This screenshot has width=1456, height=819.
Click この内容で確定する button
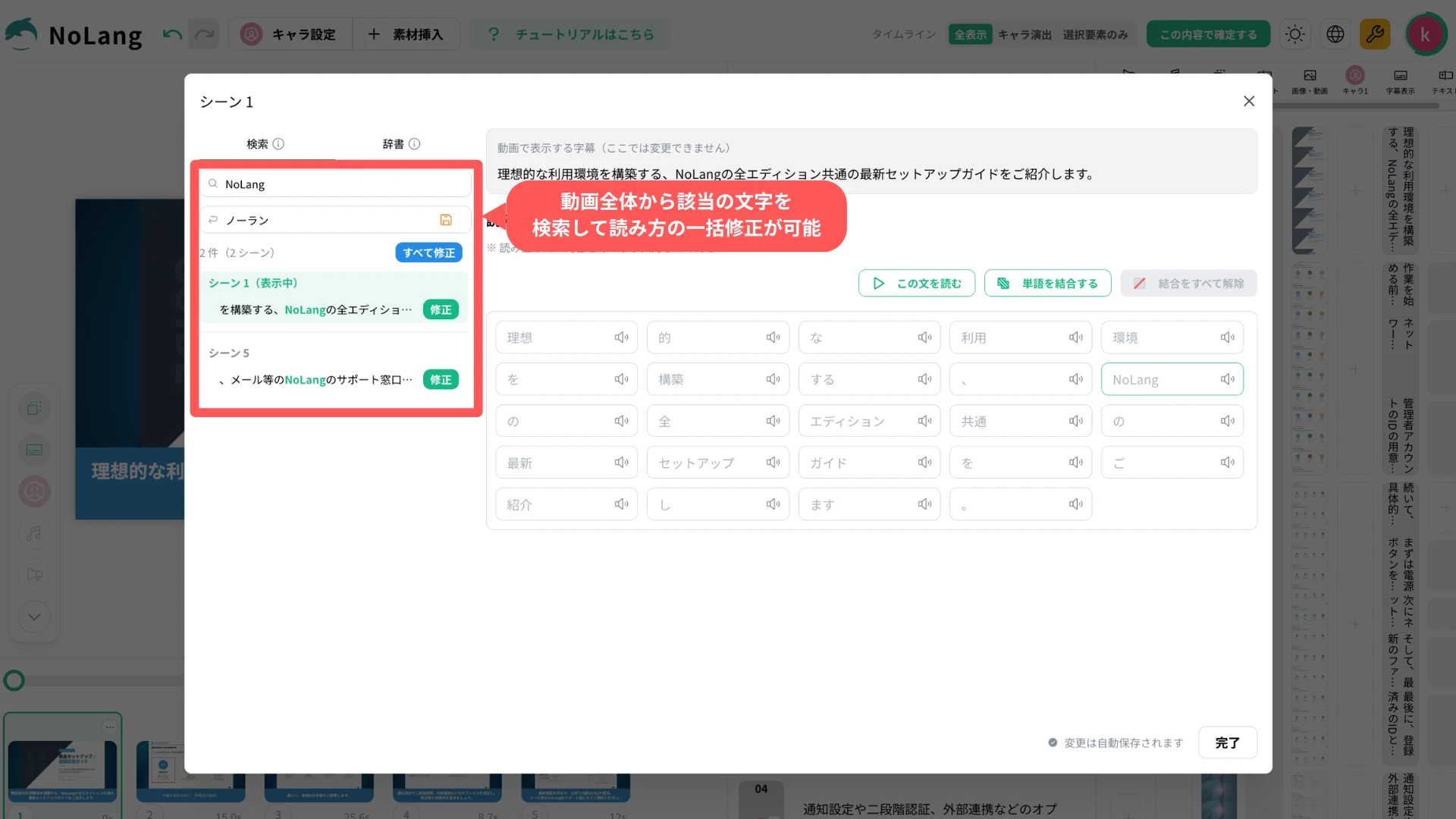coord(1208,35)
